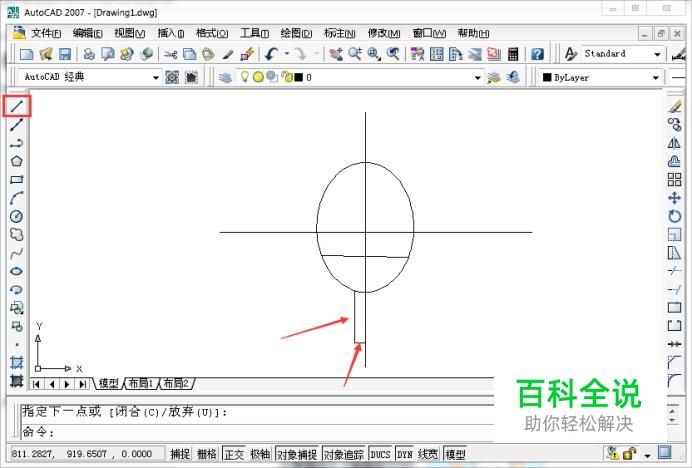Image resolution: width=692 pixels, height=468 pixels.
Task: Select the Polygon tool
Action: [17, 161]
